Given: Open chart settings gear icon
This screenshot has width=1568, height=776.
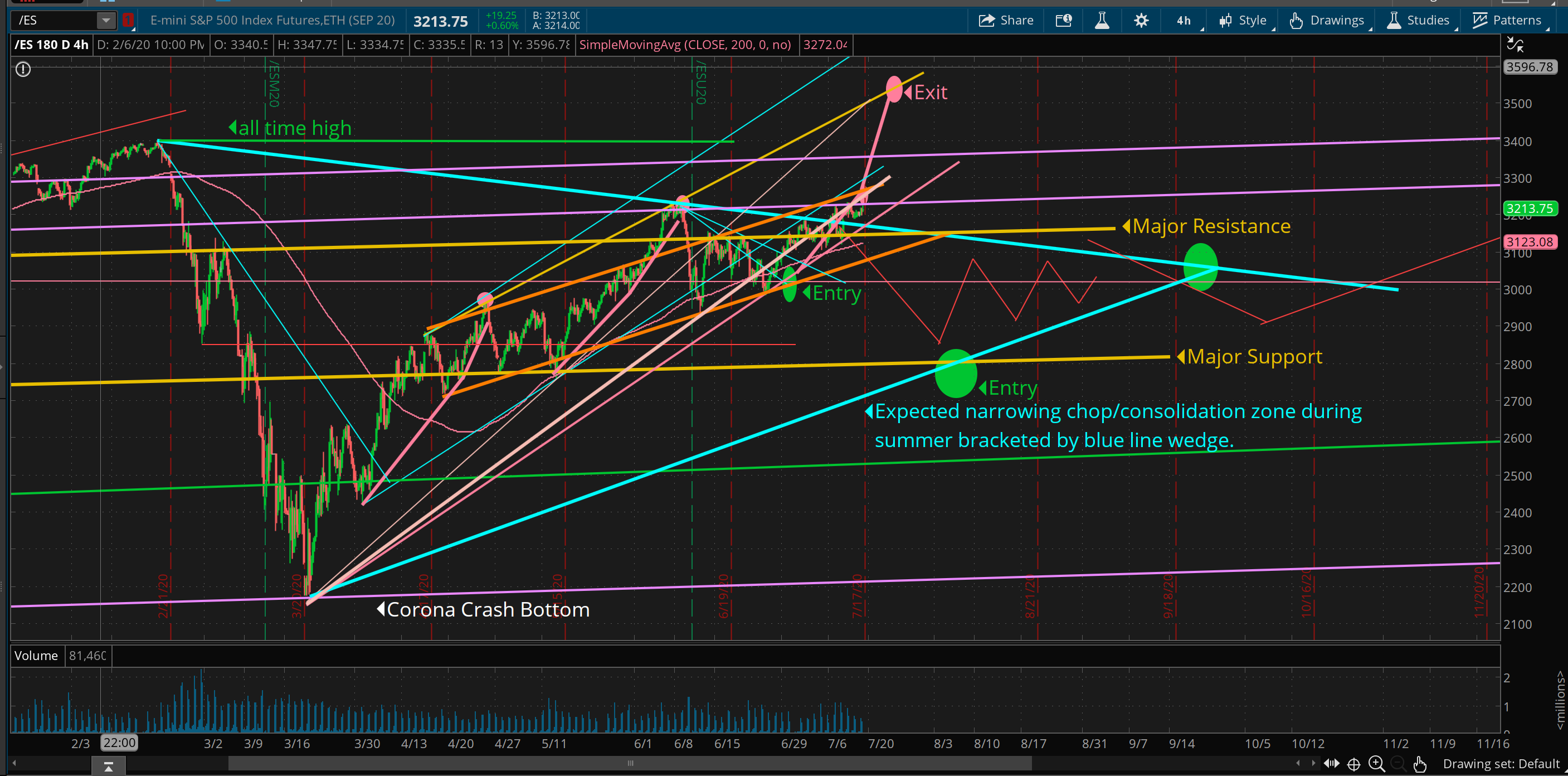Looking at the screenshot, I should (1141, 20).
